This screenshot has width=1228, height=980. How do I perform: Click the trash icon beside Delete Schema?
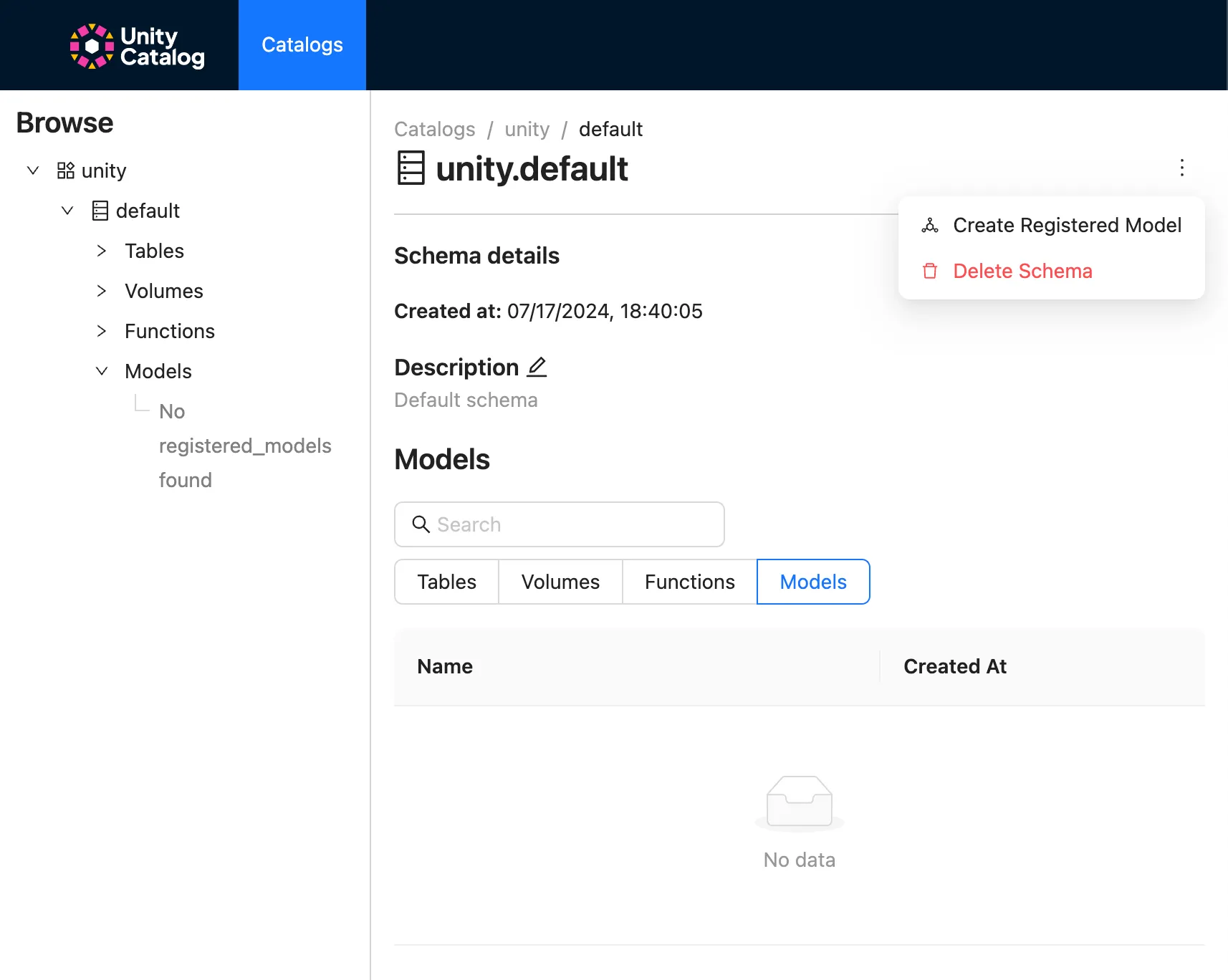pyautogui.click(x=930, y=271)
